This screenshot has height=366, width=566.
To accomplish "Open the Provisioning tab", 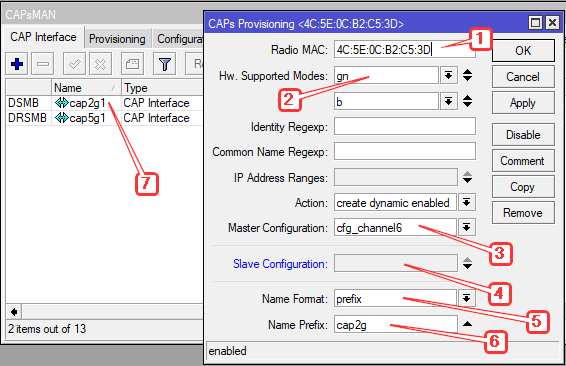I will point(117,39).
